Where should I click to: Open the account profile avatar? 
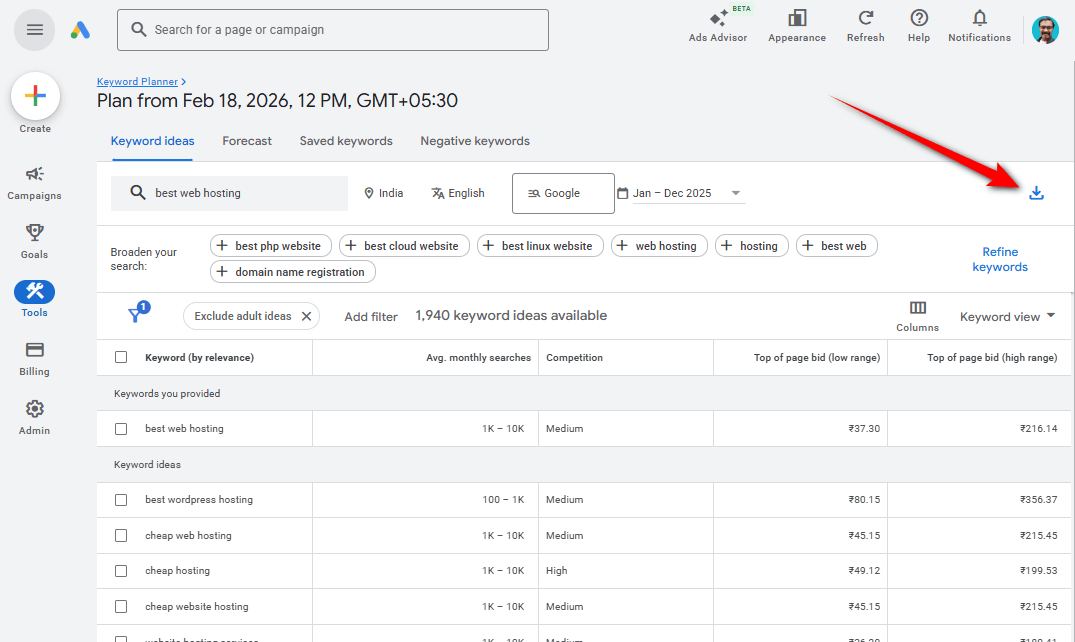(1045, 30)
